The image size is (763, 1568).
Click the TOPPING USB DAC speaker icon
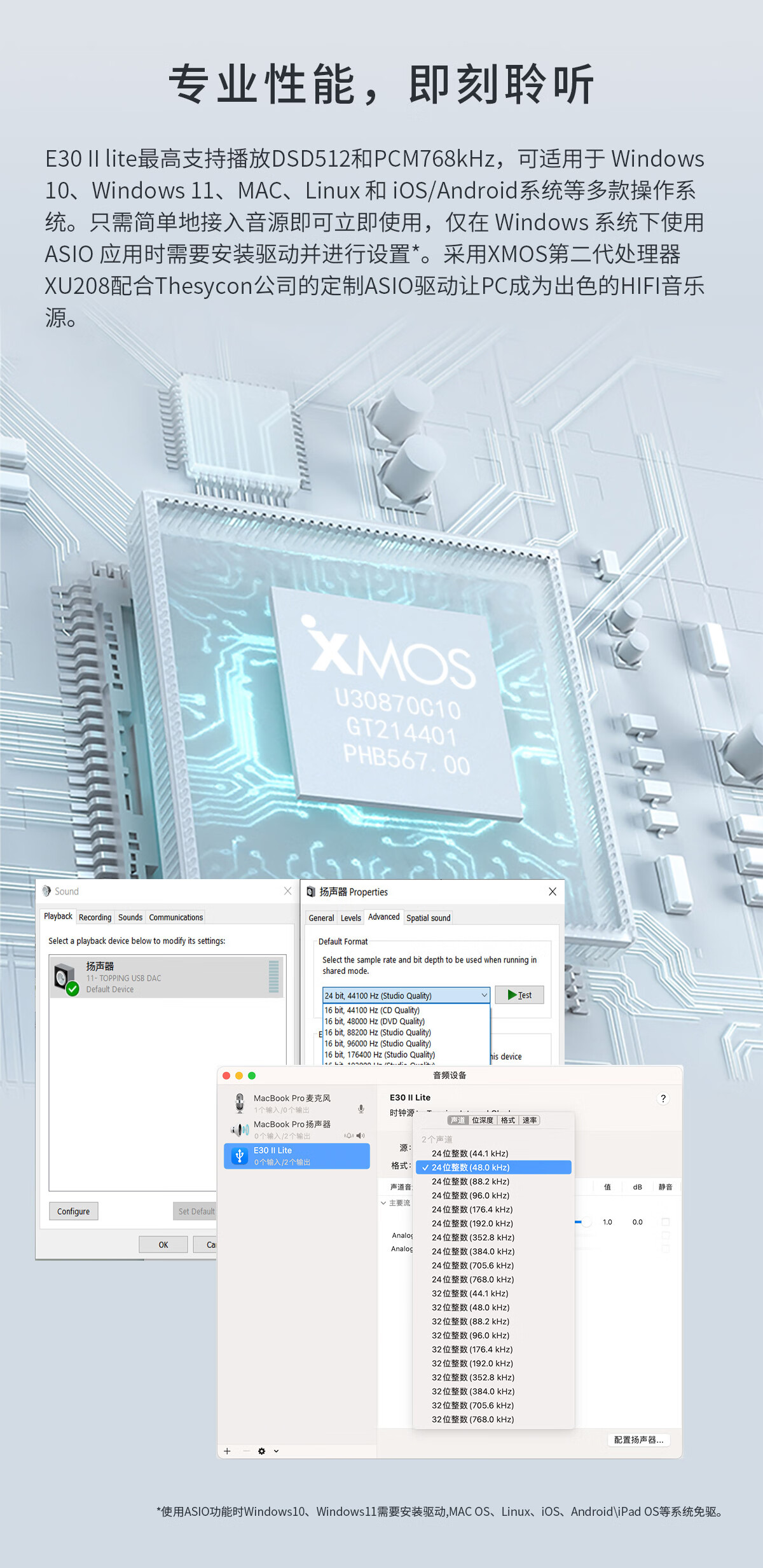66,978
